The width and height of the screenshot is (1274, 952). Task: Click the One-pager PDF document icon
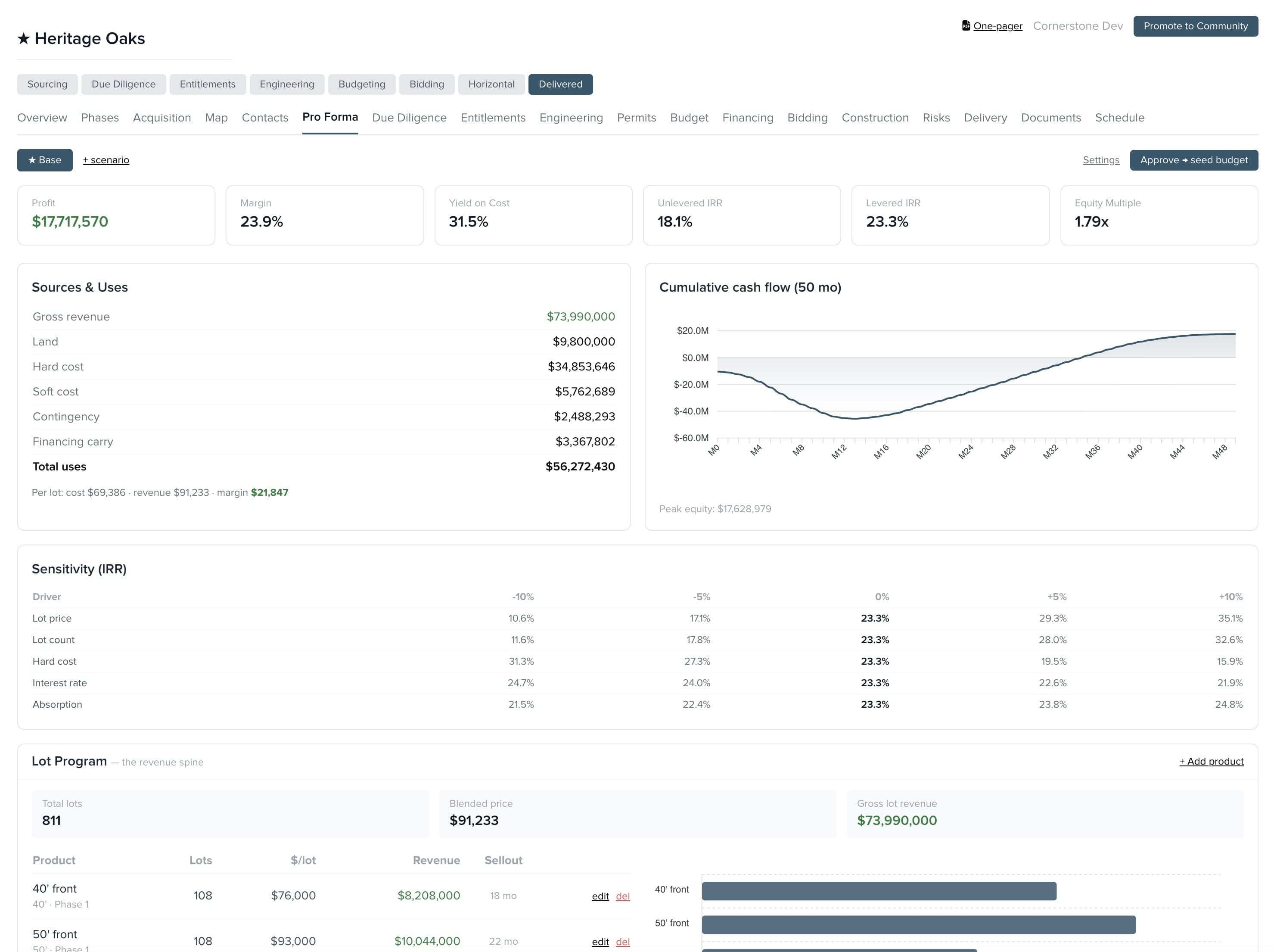point(966,26)
